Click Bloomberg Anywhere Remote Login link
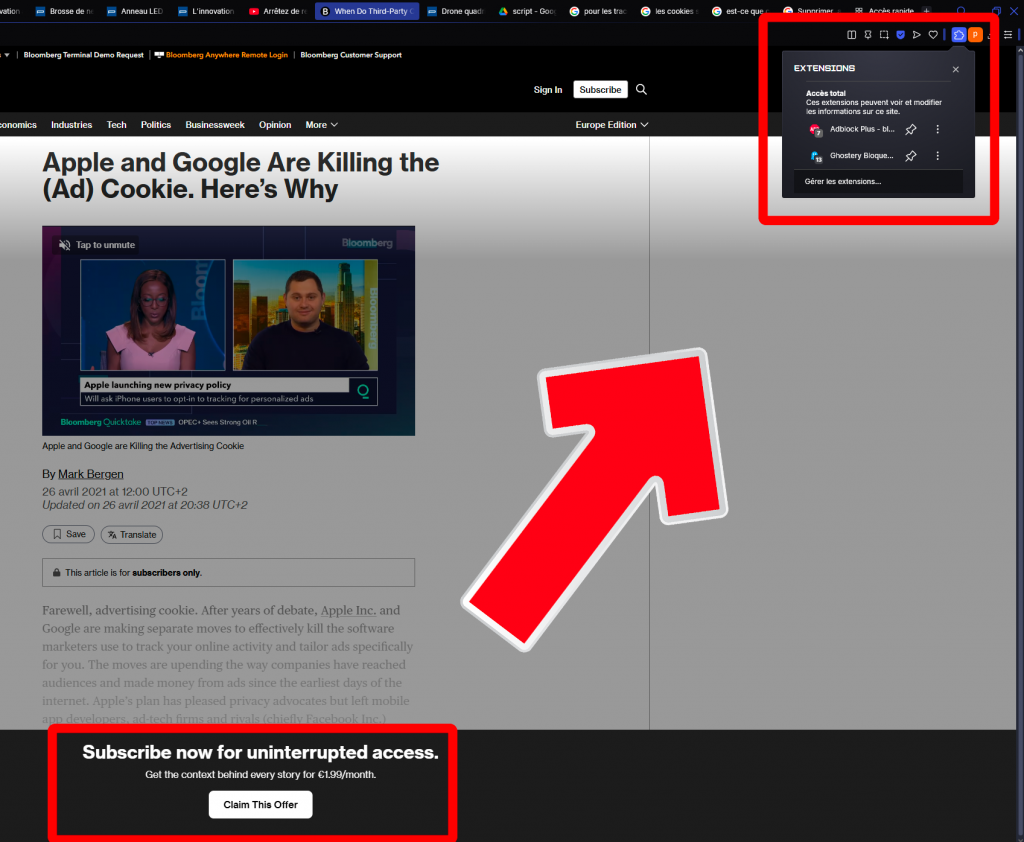 227,55
